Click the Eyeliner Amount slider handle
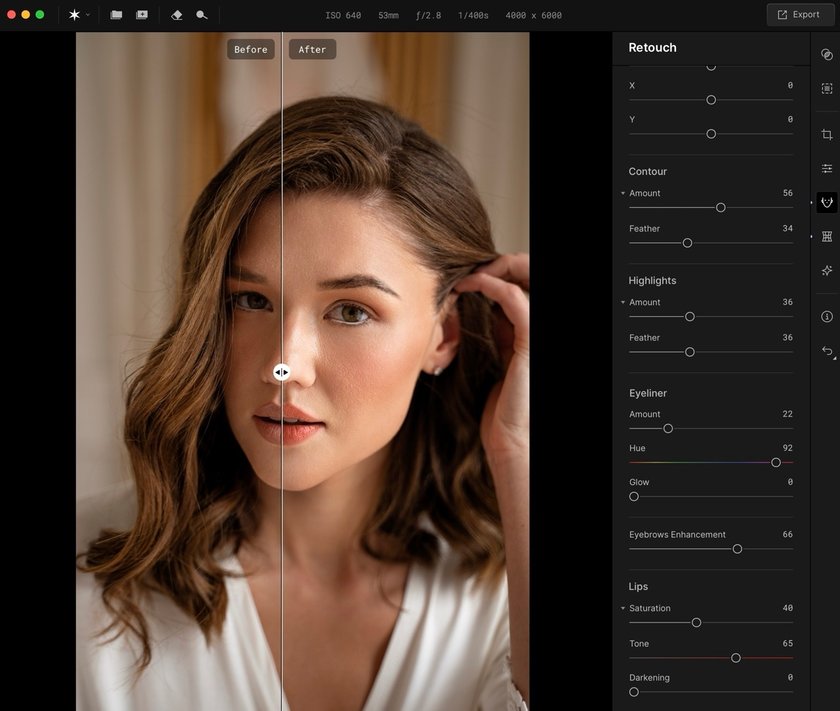The height and width of the screenshot is (711, 840). [x=668, y=429]
